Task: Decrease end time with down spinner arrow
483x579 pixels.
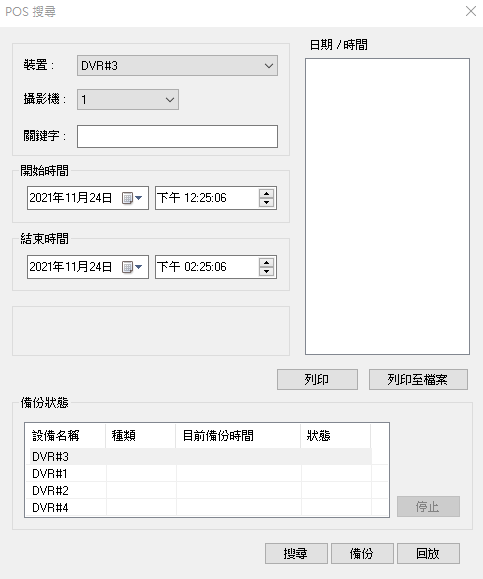Action: pyautogui.click(x=266, y=271)
